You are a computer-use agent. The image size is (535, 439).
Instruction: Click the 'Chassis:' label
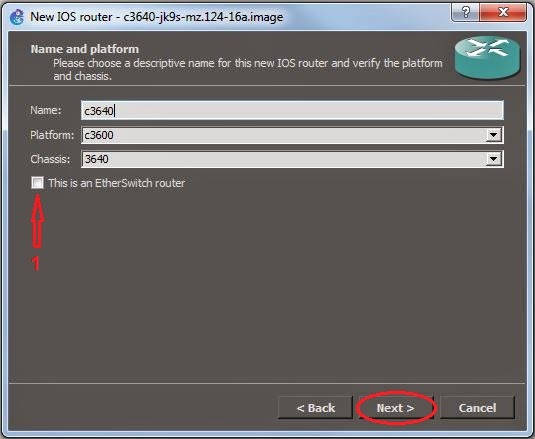pos(50,159)
